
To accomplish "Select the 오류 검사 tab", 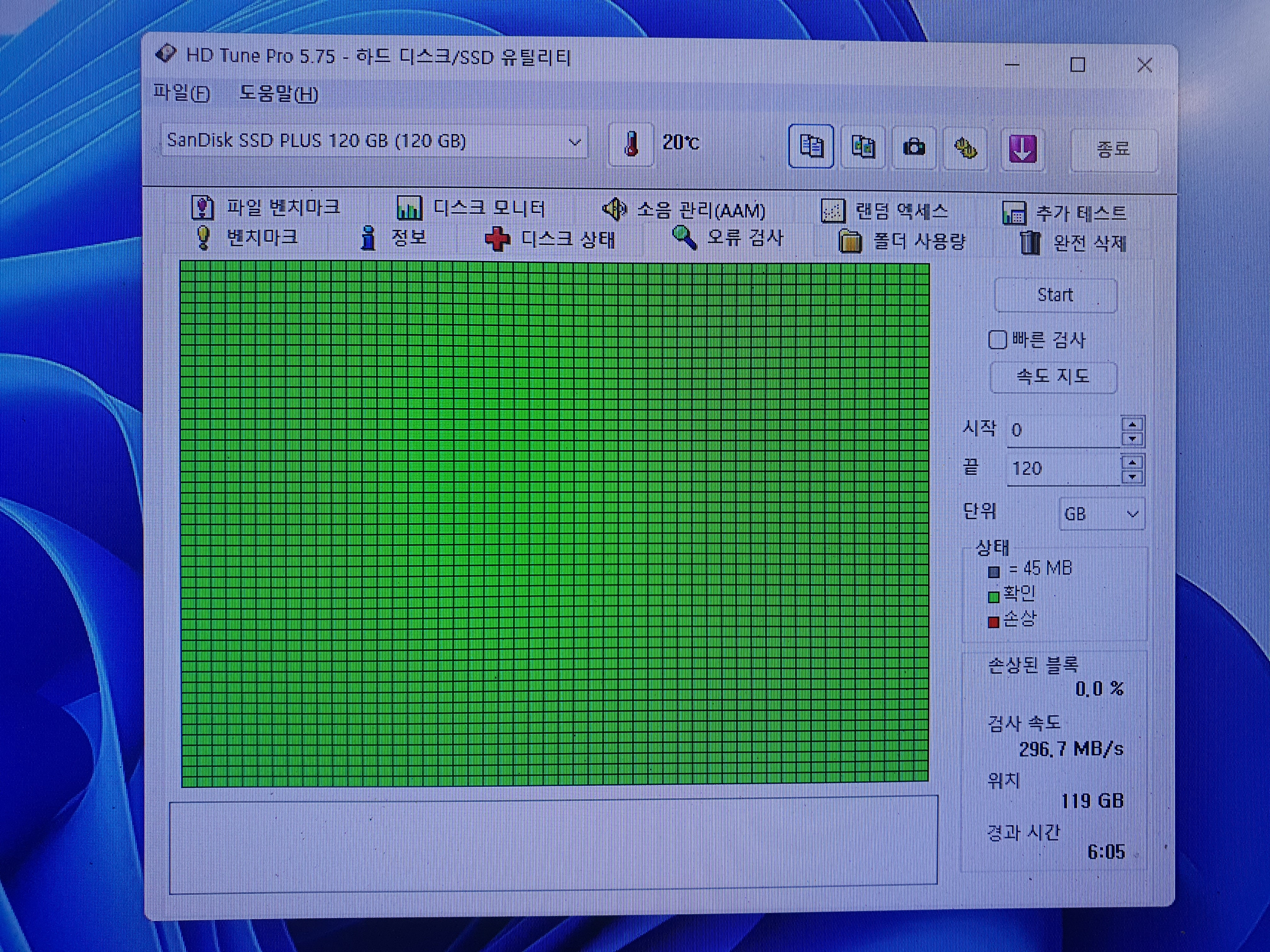I will click(727, 238).
